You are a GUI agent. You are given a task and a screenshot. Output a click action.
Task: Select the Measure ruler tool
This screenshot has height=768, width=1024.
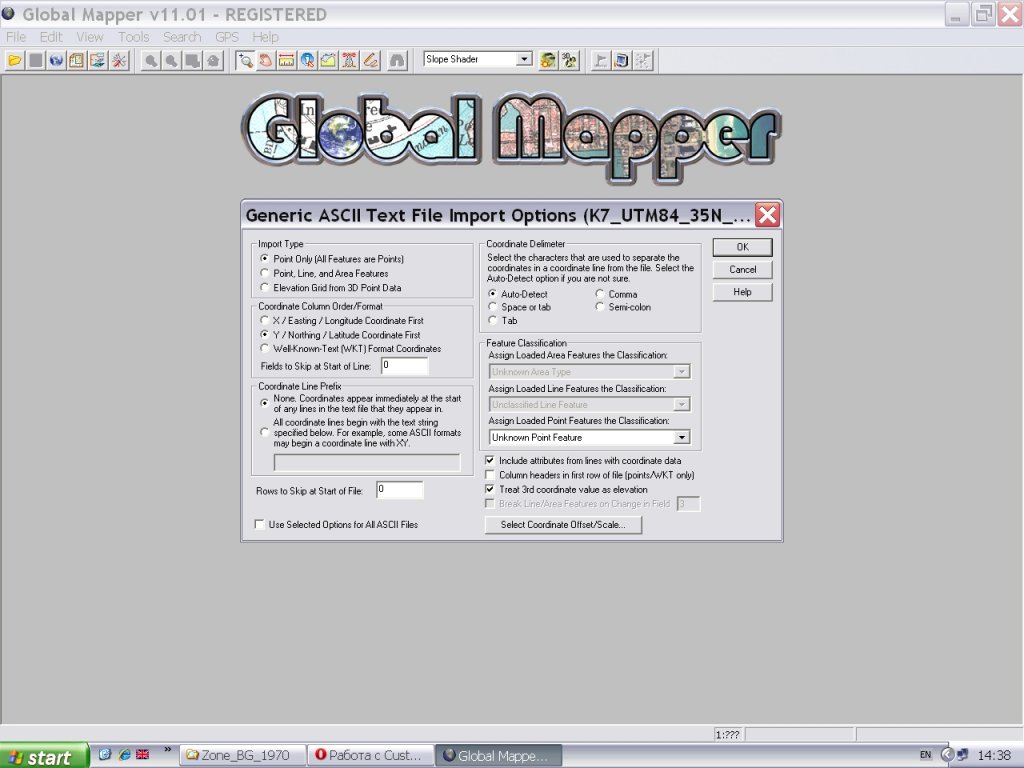point(287,60)
